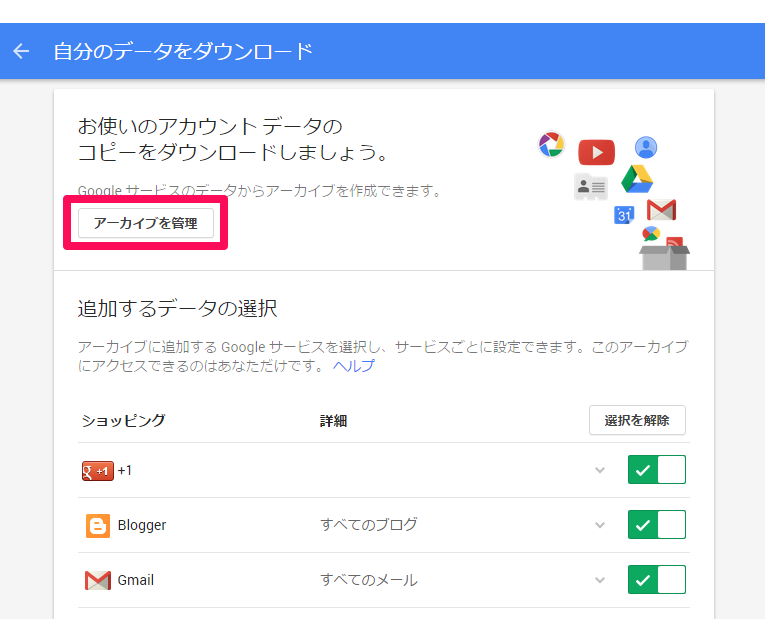765x619 pixels.
Task: Click the Gmail envelope icon in the illustration
Action: pyautogui.click(x=661, y=210)
